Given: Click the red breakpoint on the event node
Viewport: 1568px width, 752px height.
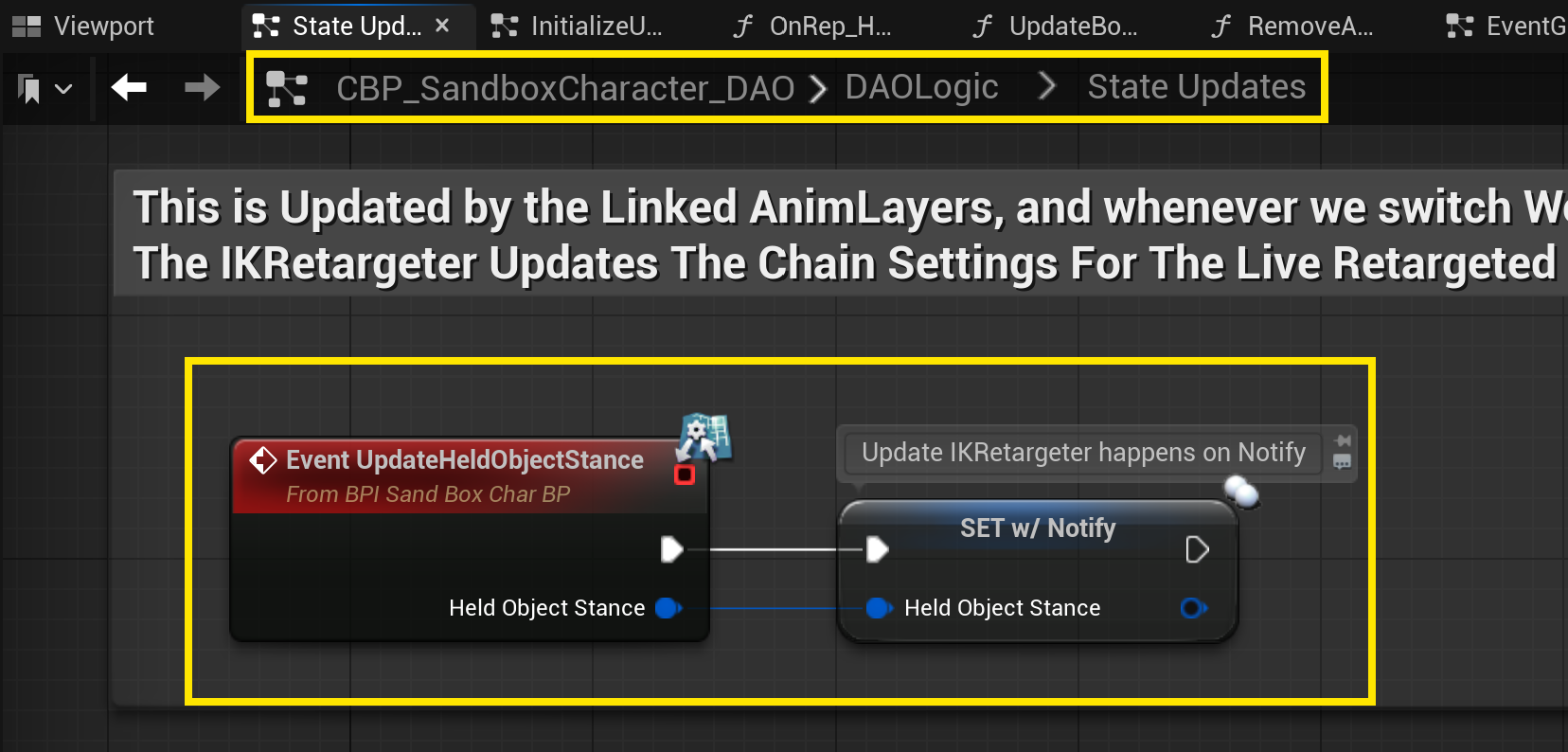Looking at the screenshot, I should (684, 474).
